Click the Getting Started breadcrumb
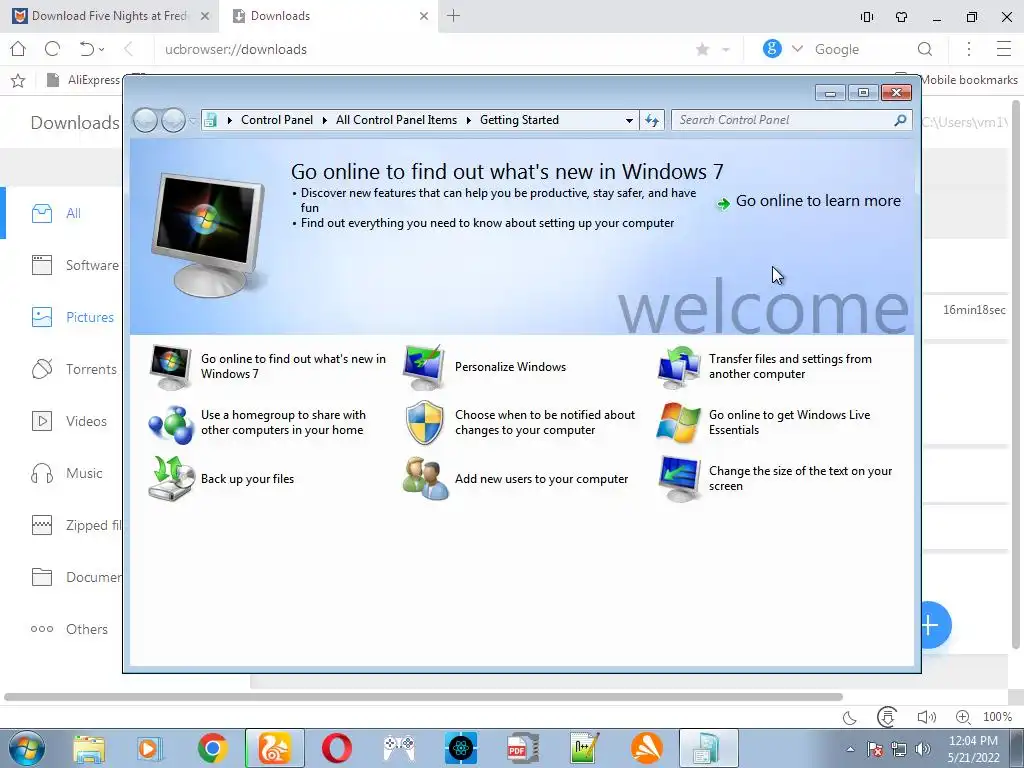 (x=519, y=120)
